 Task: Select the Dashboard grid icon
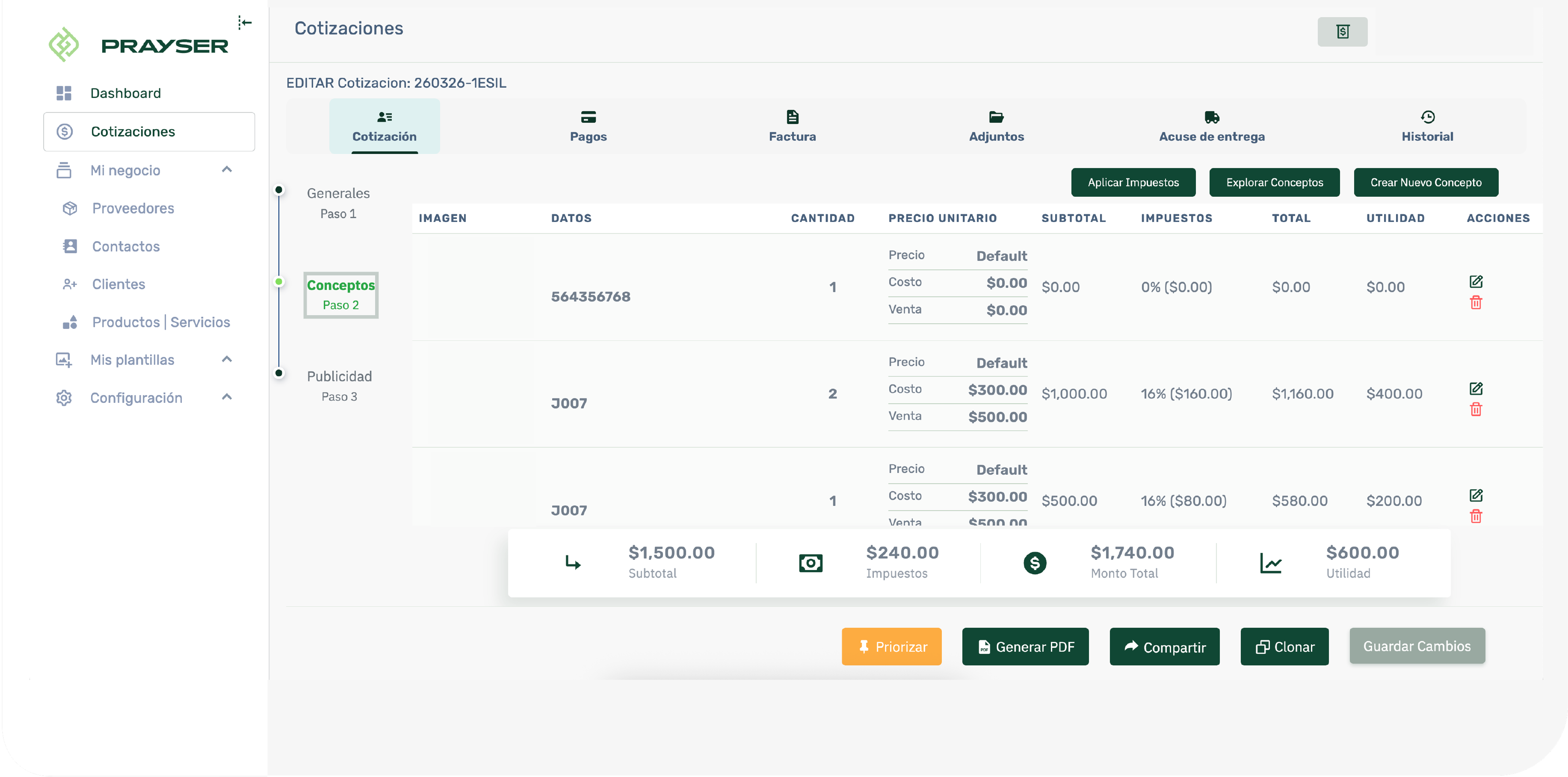[x=64, y=92]
